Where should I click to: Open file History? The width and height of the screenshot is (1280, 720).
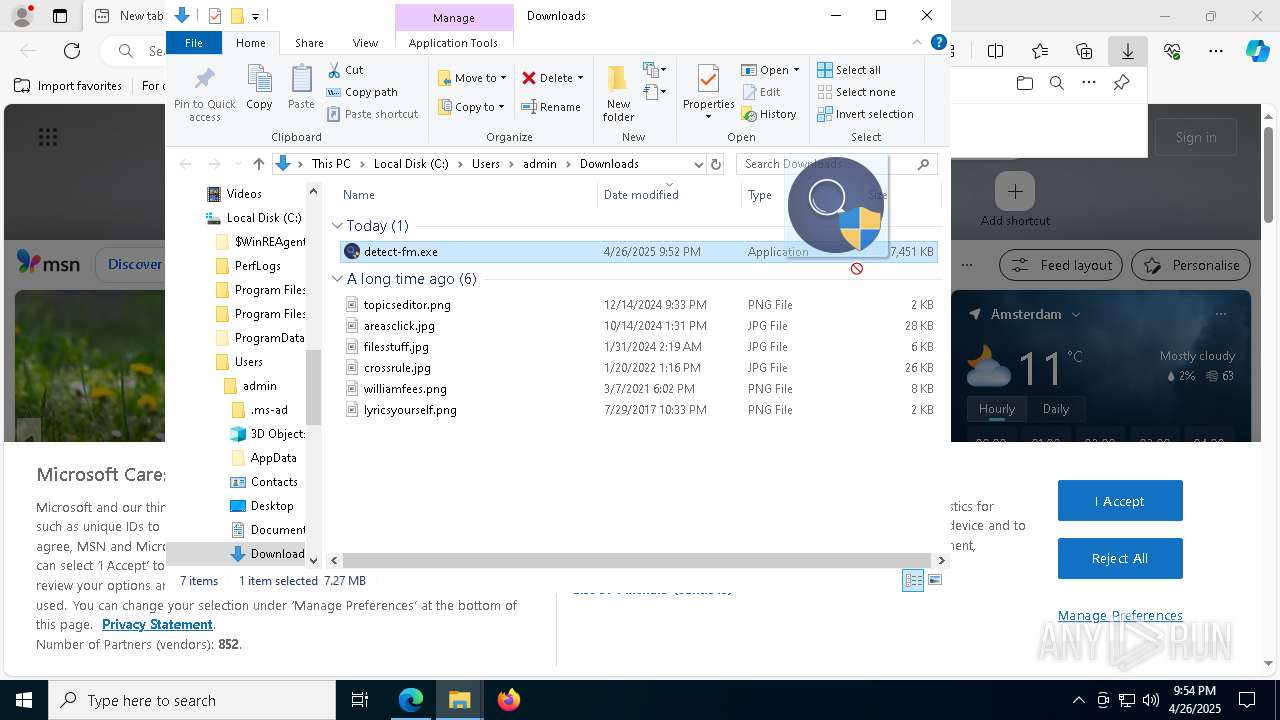pyautogui.click(x=769, y=114)
